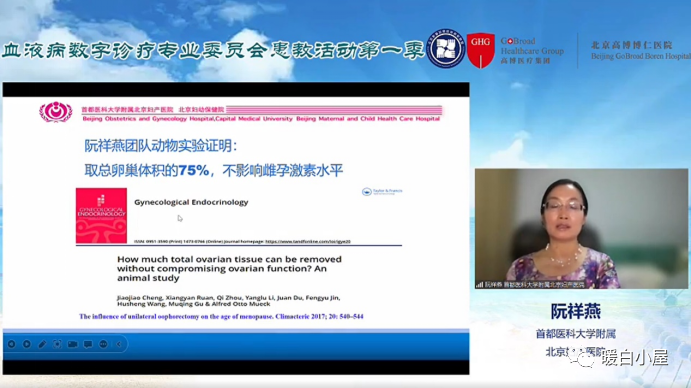
Task: Open more slideshow options ellipsis
Action: [103, 344]
